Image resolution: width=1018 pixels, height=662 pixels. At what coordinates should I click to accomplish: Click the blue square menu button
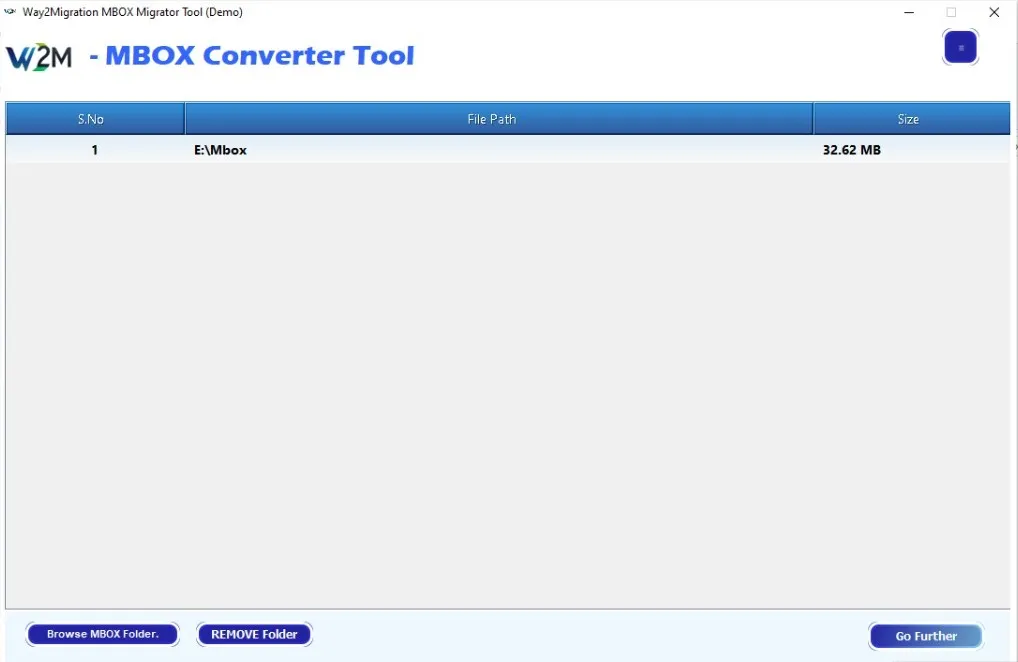960,47
